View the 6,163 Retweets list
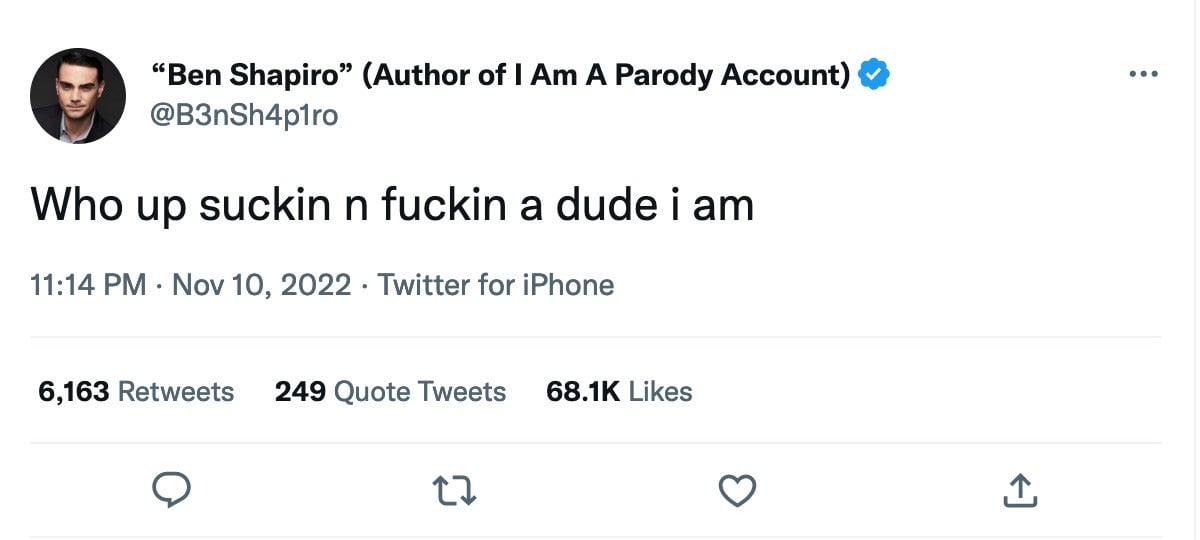The width and height of the screenshot is (1200, 540). point(136,391)
